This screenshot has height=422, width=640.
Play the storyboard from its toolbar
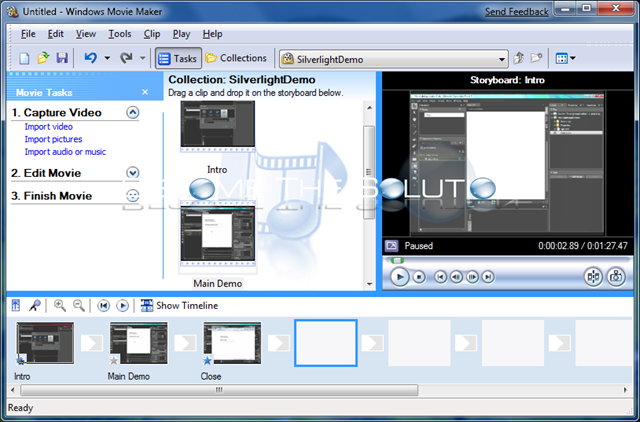coord(122,305)
